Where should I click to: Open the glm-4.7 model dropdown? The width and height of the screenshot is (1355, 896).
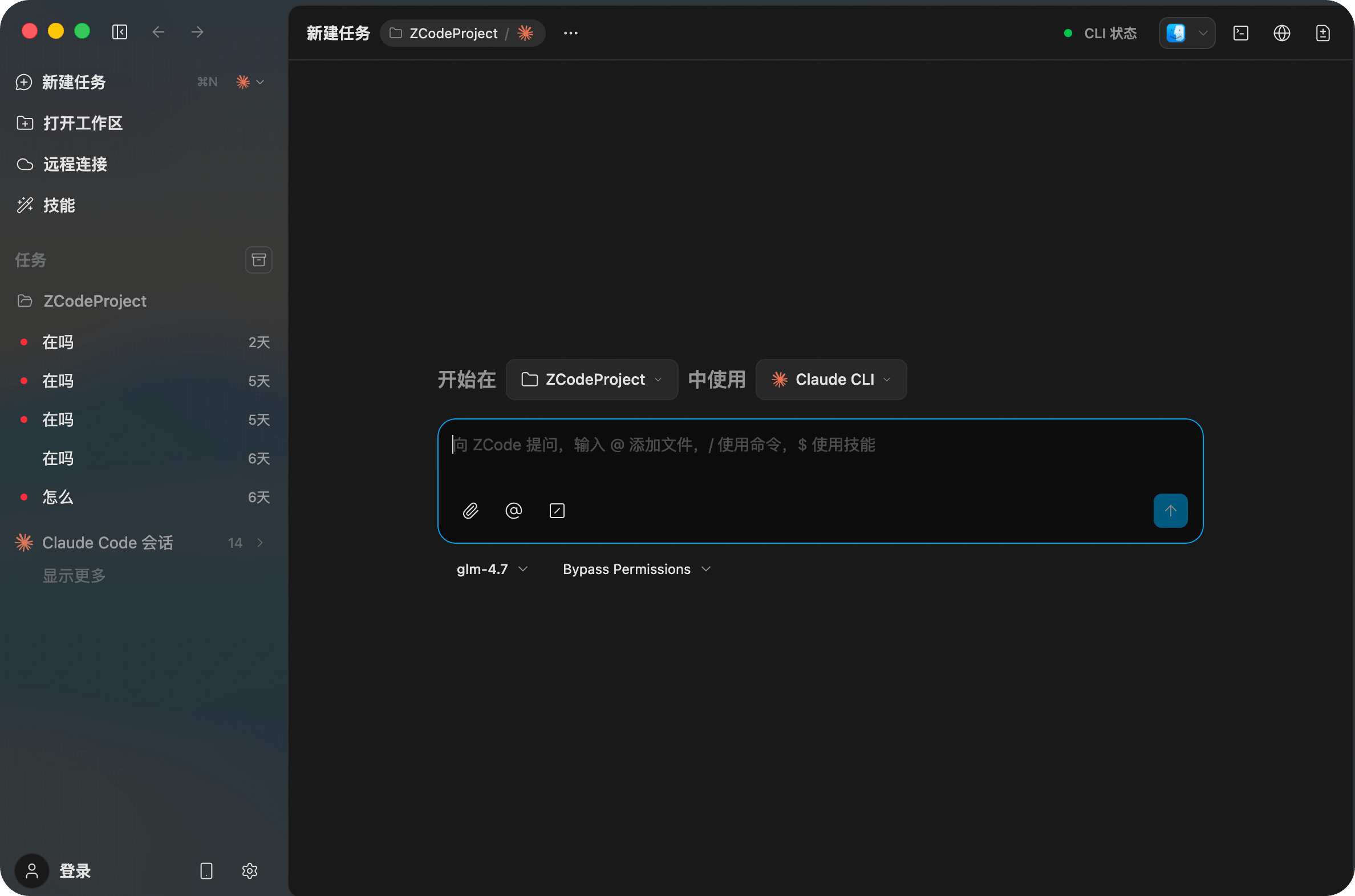pyautogui.click(x=491, y=569)
